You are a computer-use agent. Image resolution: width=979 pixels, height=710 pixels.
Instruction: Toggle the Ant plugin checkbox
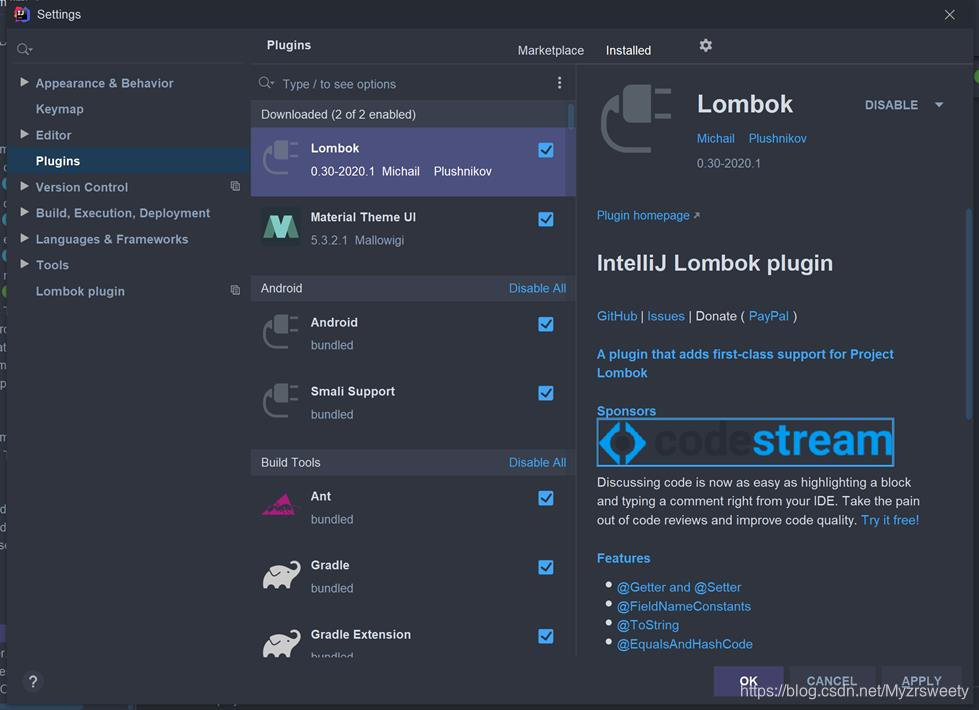click(x=546, y=498)
